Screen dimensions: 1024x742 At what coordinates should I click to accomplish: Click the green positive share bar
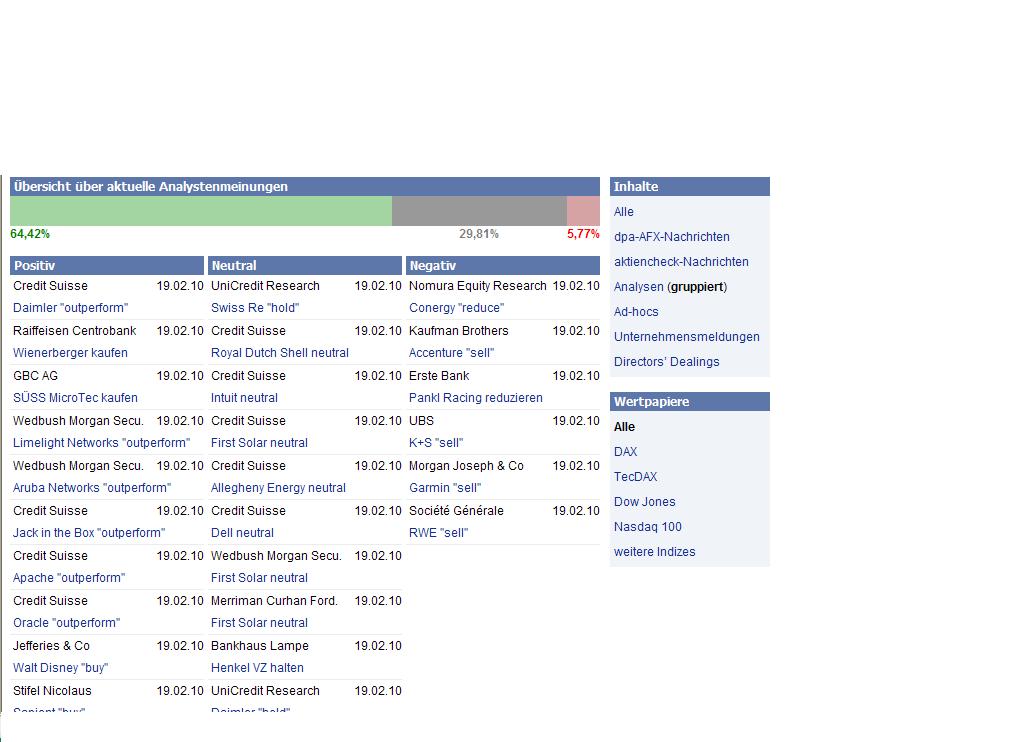coord(200,211)
